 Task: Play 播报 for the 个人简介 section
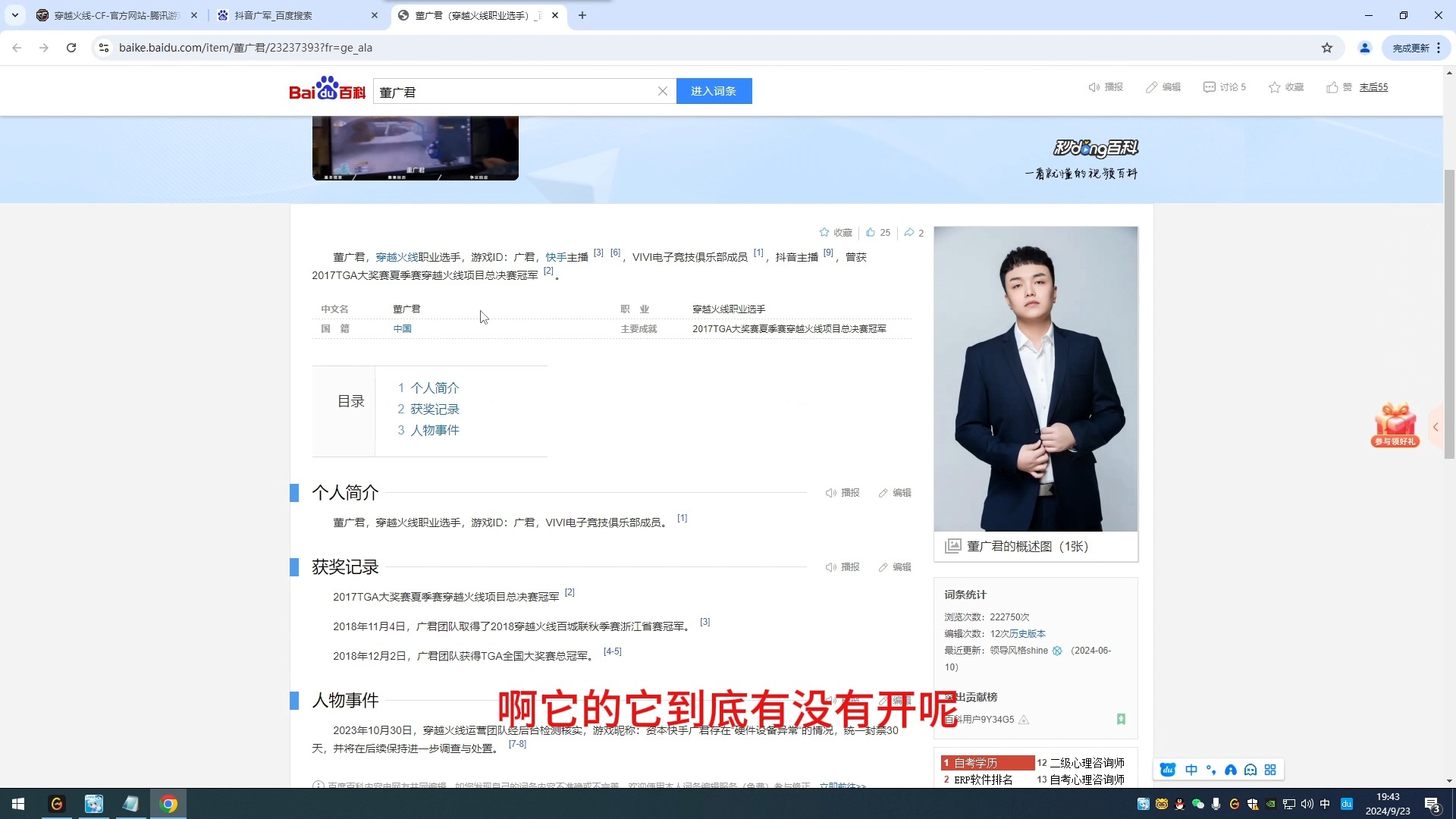pyautogui.click(x=843, y=493)
